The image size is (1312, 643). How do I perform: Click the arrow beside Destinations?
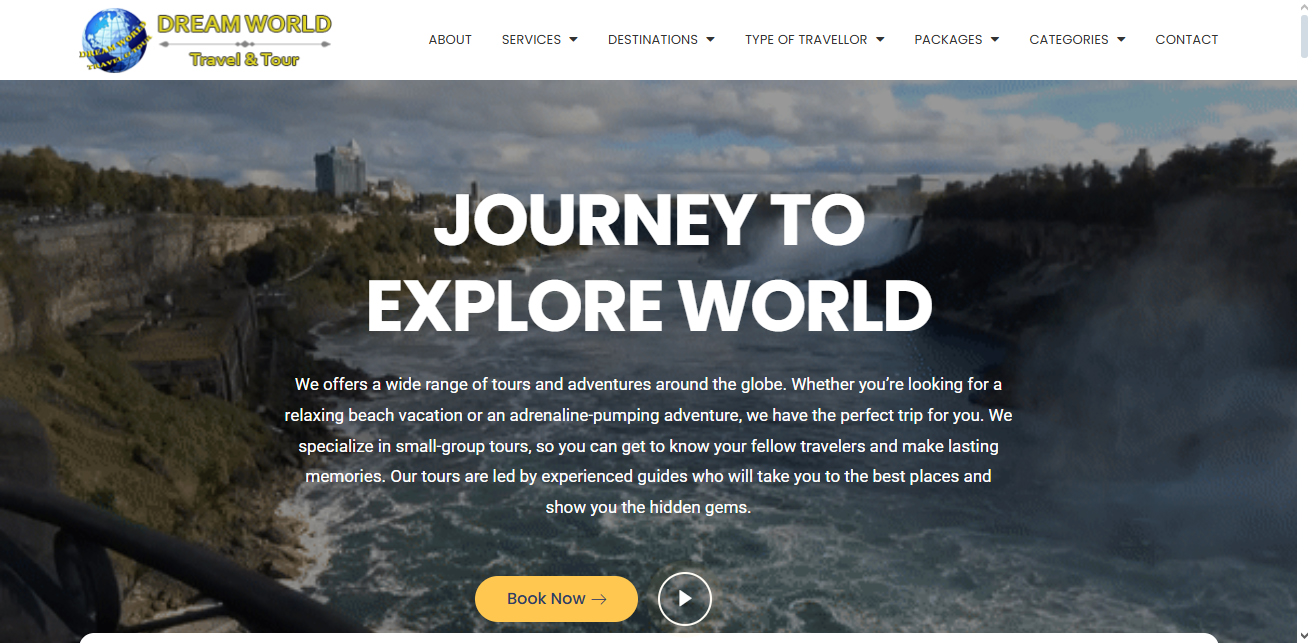(x=710, y=40)
